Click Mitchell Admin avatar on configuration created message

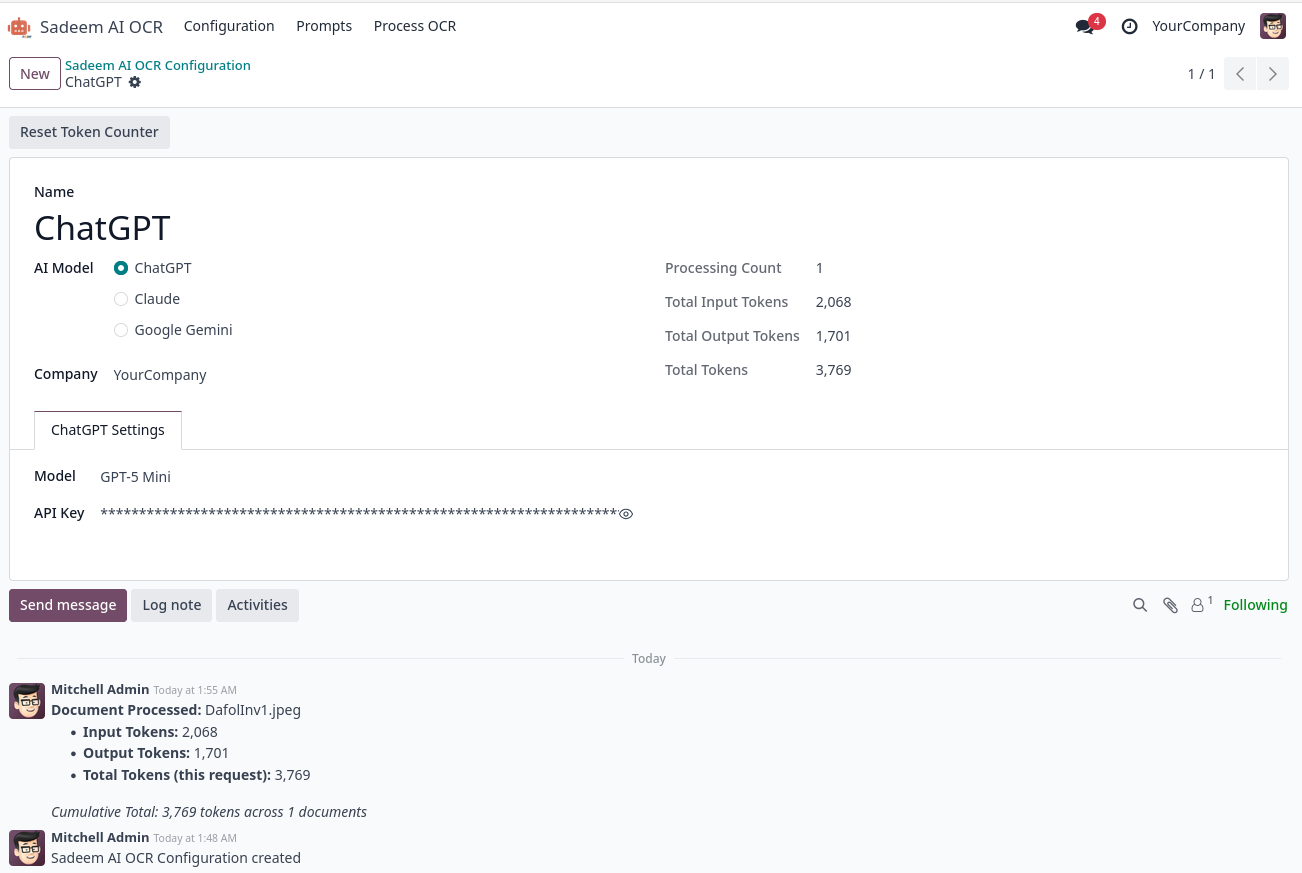[27, 848]
